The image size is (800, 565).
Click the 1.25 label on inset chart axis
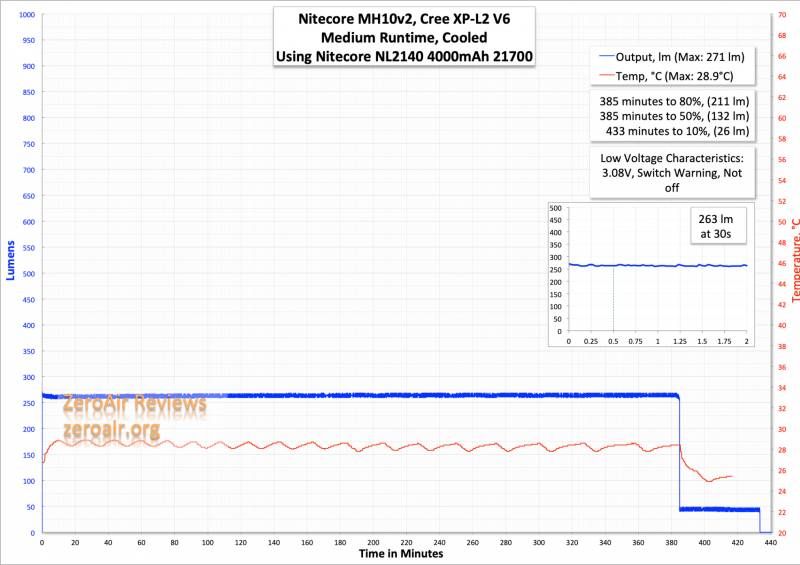(680, 341)
